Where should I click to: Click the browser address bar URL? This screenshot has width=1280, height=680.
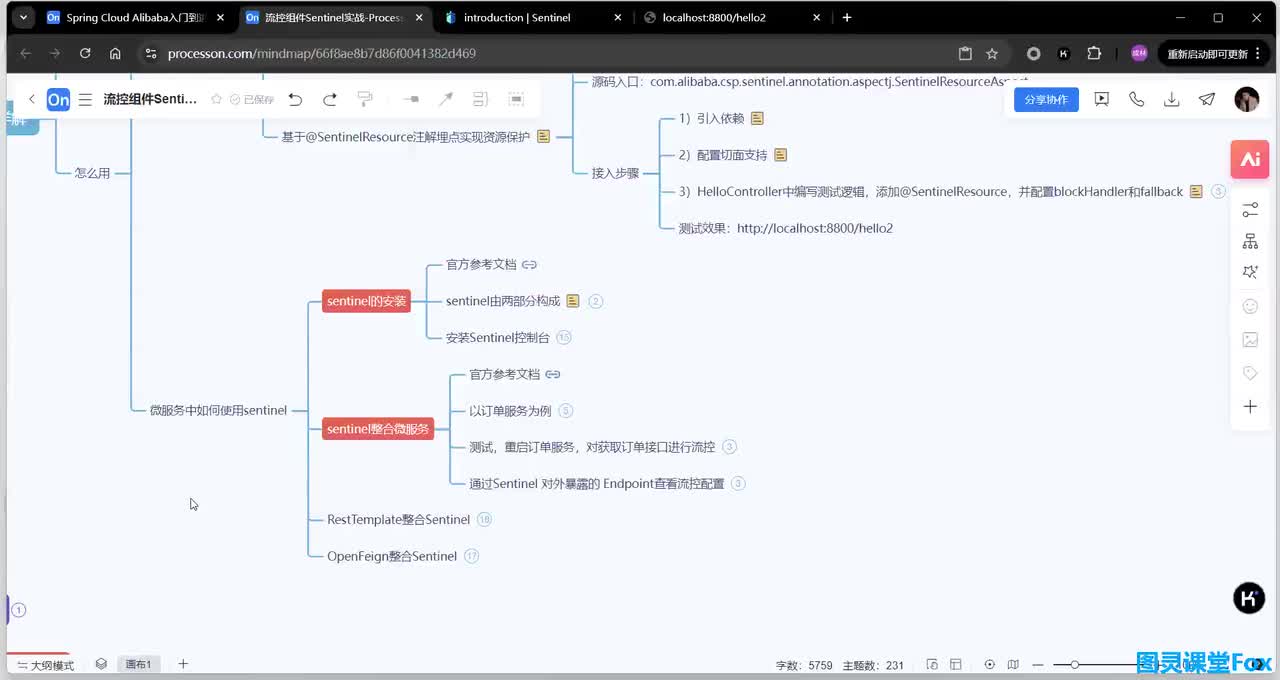[322, 54]
